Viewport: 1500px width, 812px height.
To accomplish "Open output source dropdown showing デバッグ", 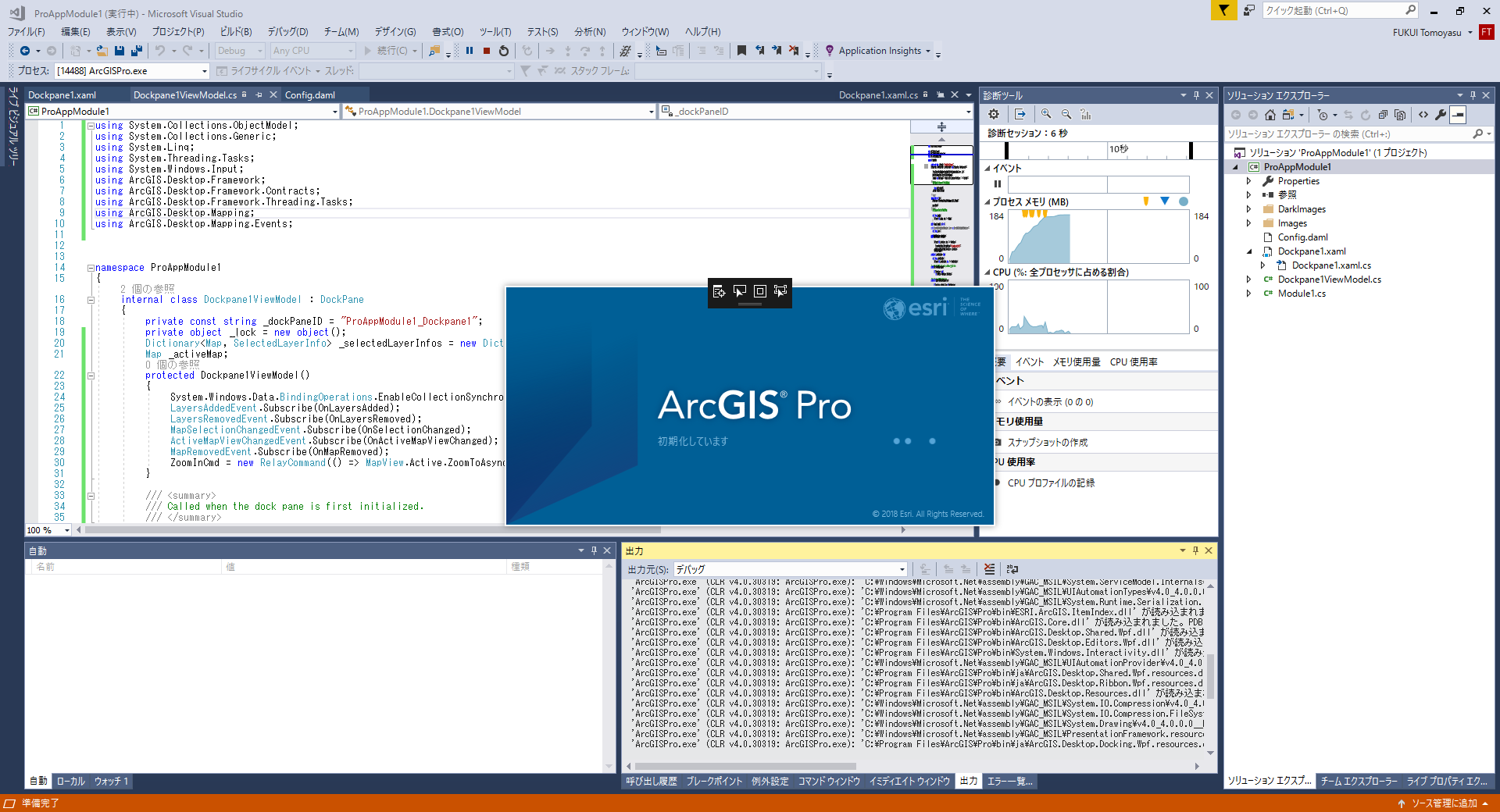I will [x=791, y=569].
